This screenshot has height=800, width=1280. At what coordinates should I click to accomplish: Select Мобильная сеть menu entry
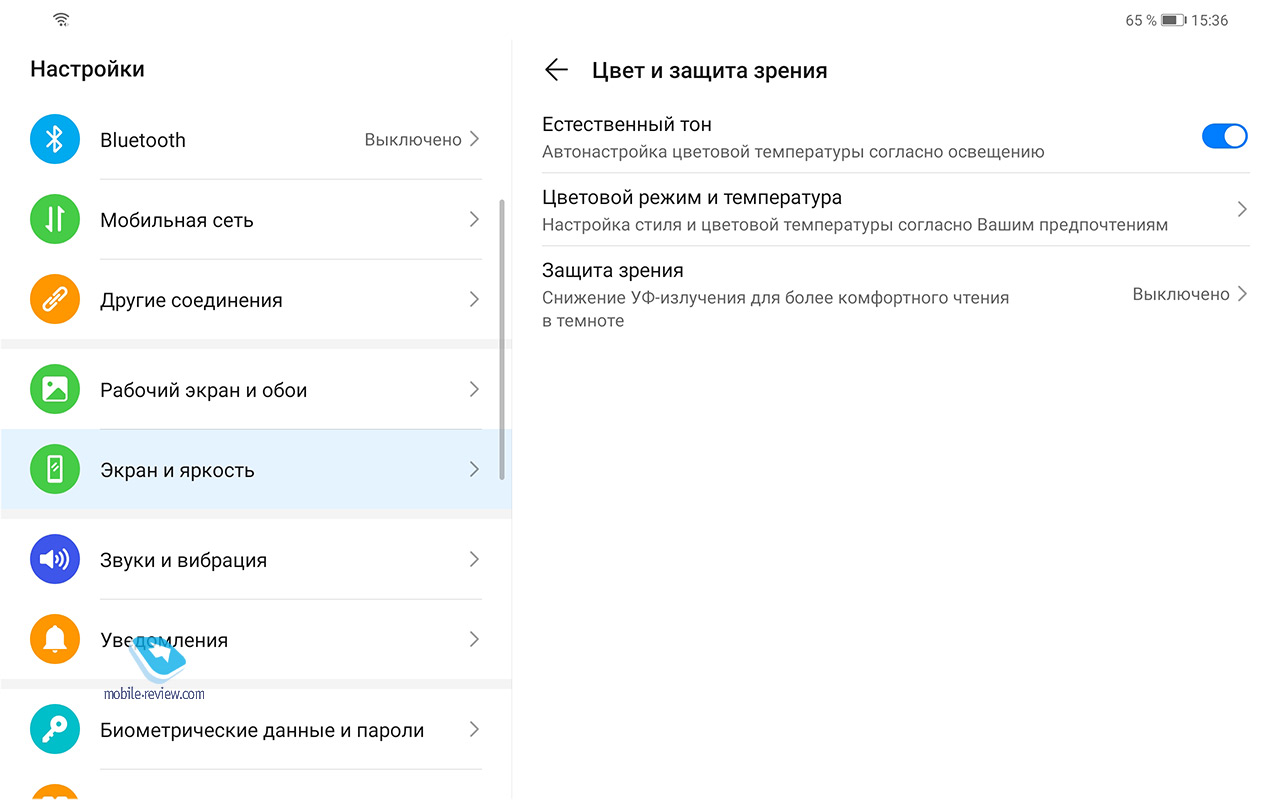click(x=177, y=220)
